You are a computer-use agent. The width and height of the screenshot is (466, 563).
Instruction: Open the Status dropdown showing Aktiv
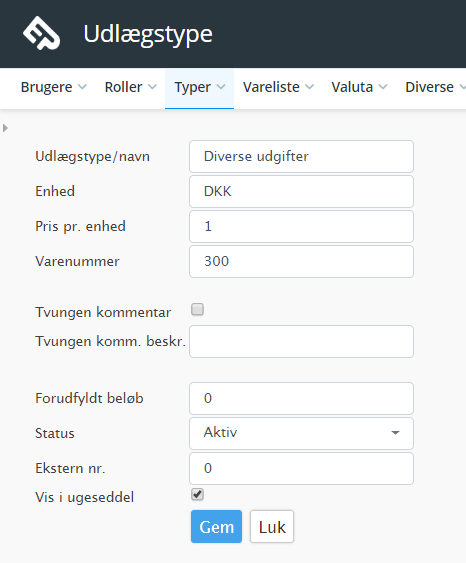click(301, 433)
